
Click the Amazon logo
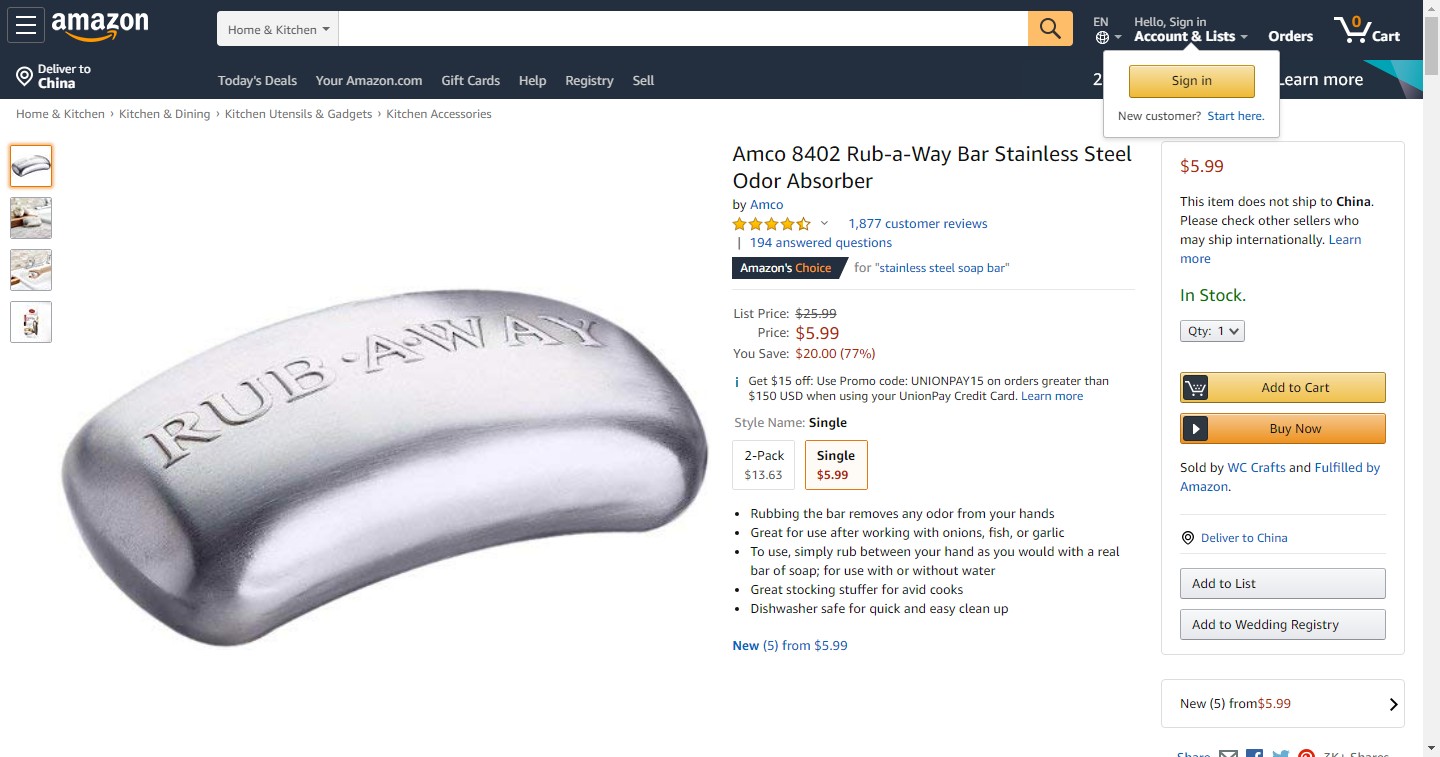pos(100,27)
